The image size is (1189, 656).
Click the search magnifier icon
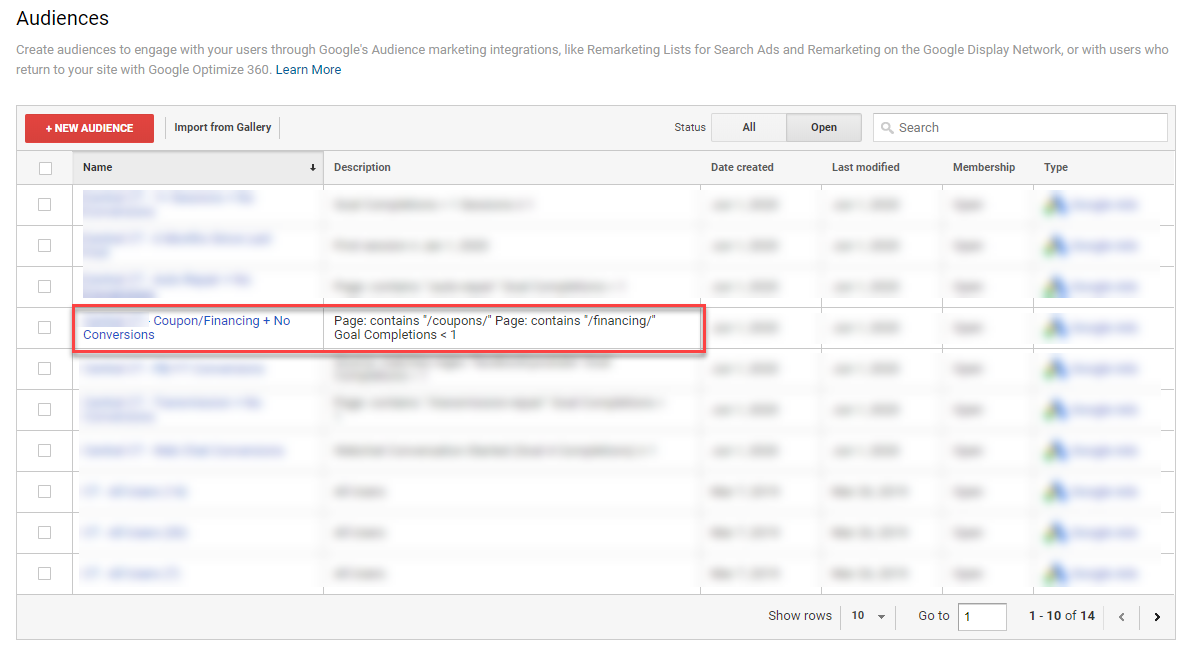887,128
